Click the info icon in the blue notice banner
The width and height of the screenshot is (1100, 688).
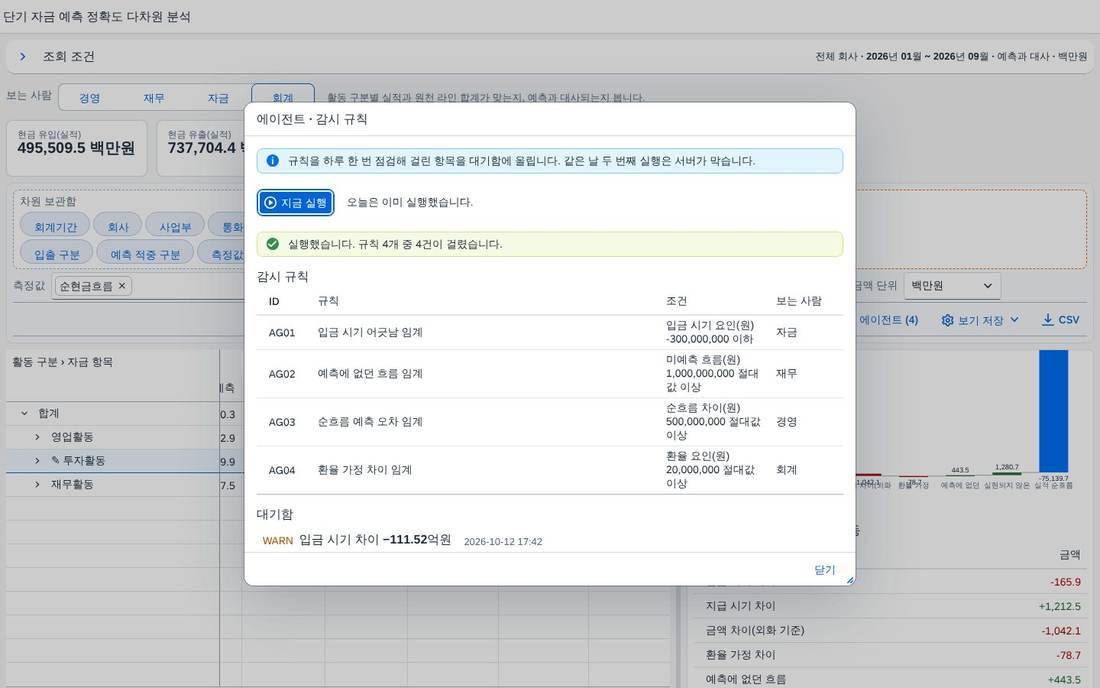(272, 161)
